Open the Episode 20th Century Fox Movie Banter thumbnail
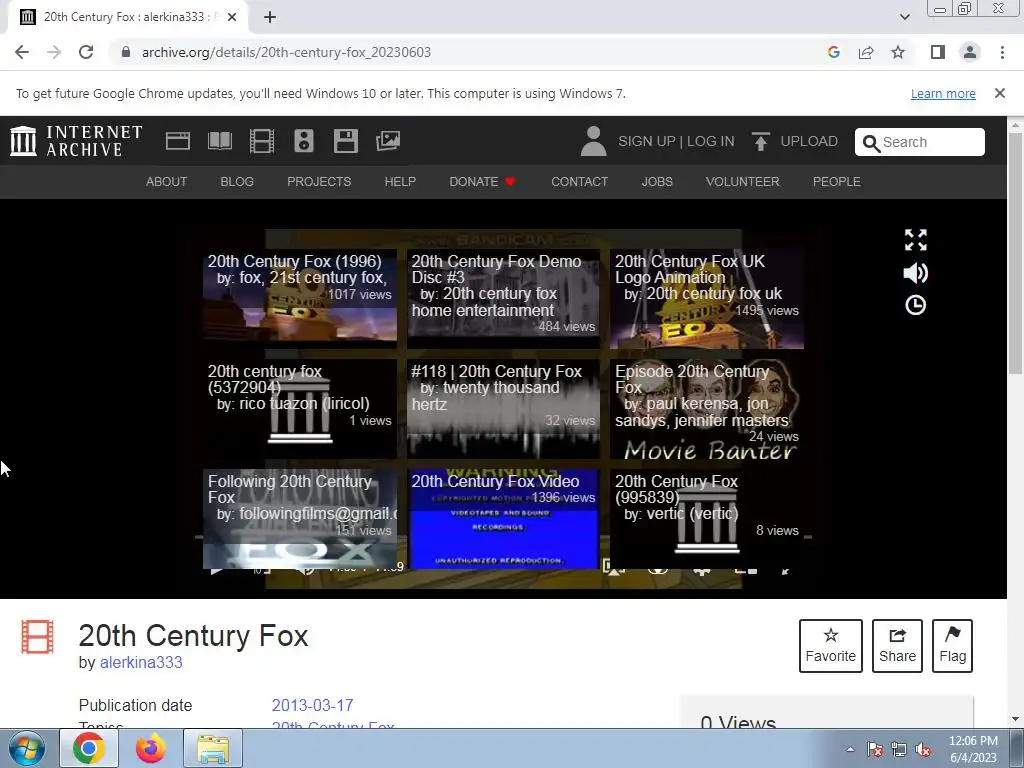 707,408
